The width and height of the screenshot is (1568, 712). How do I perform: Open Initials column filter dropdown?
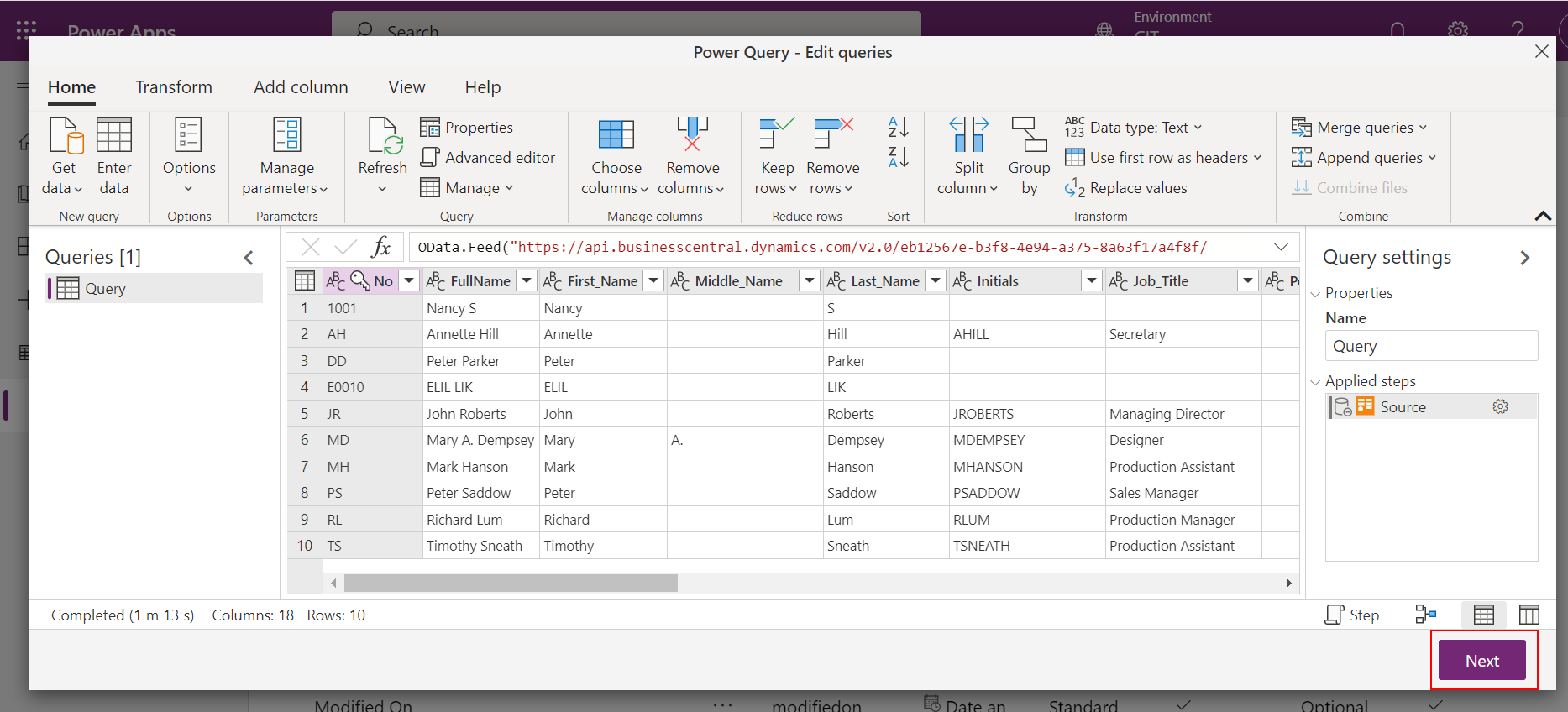[x=1092, y=280]
